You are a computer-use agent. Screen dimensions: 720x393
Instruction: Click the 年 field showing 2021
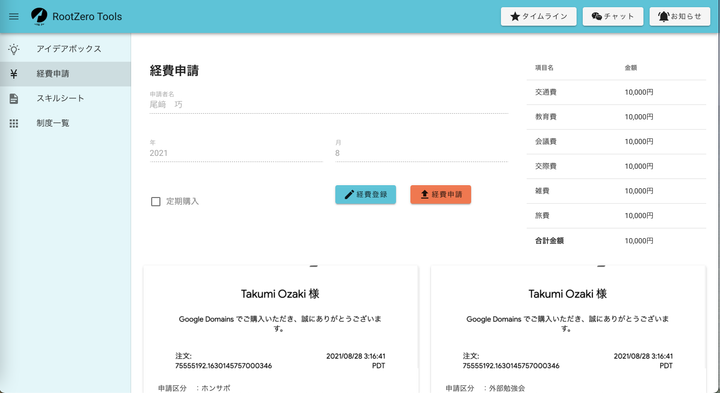tap(236, 150)
